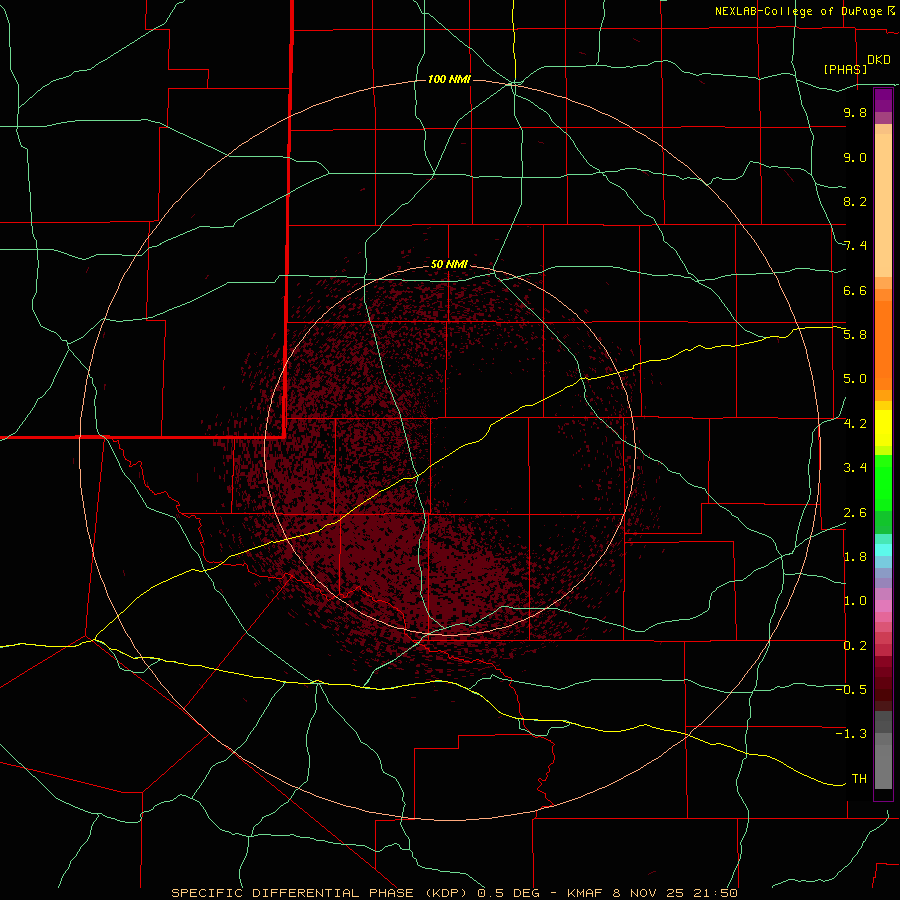This screenshot has height=900, width=900.
Task: Click the 5.0 scale label
Action: point(855,379)
